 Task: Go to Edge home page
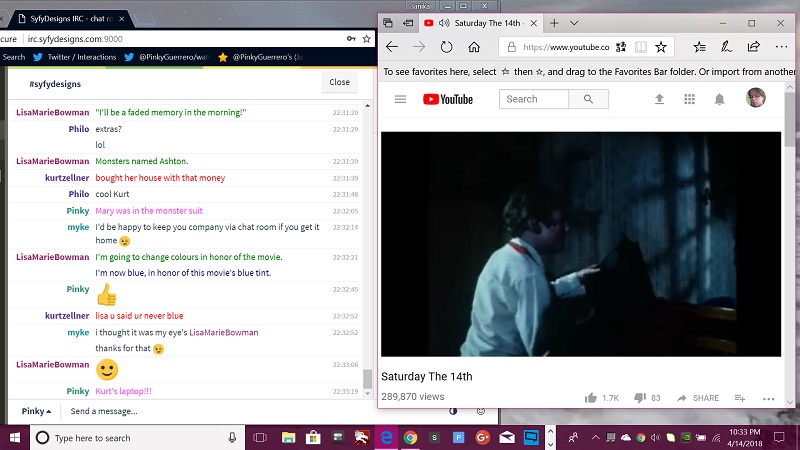click(x=474, y=47)
